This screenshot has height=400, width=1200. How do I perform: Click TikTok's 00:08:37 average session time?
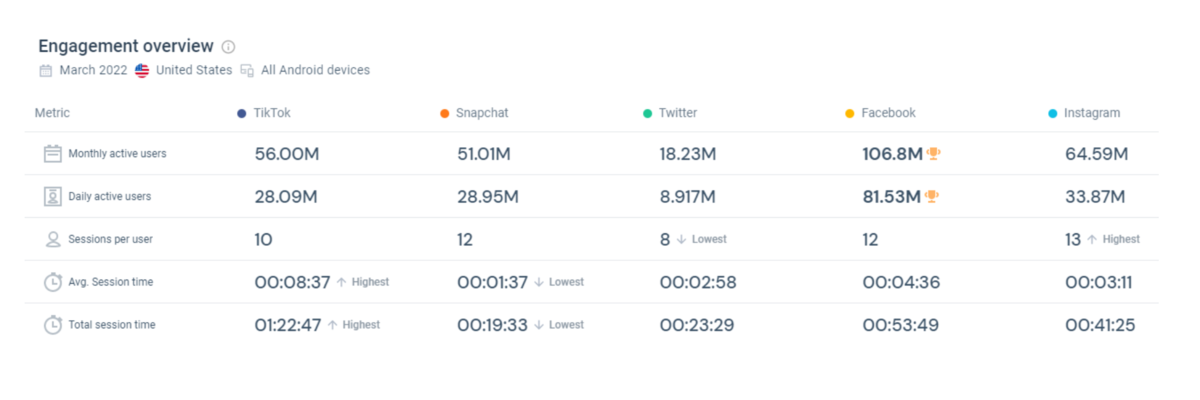[292, 283]
